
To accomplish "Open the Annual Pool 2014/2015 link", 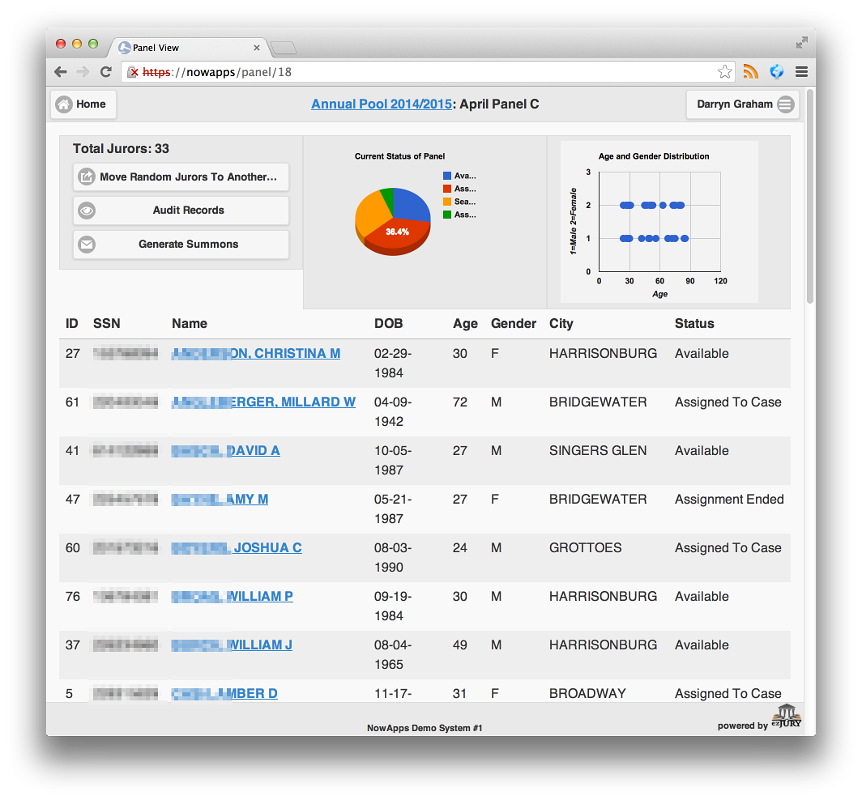I will [x=381, y=104].
